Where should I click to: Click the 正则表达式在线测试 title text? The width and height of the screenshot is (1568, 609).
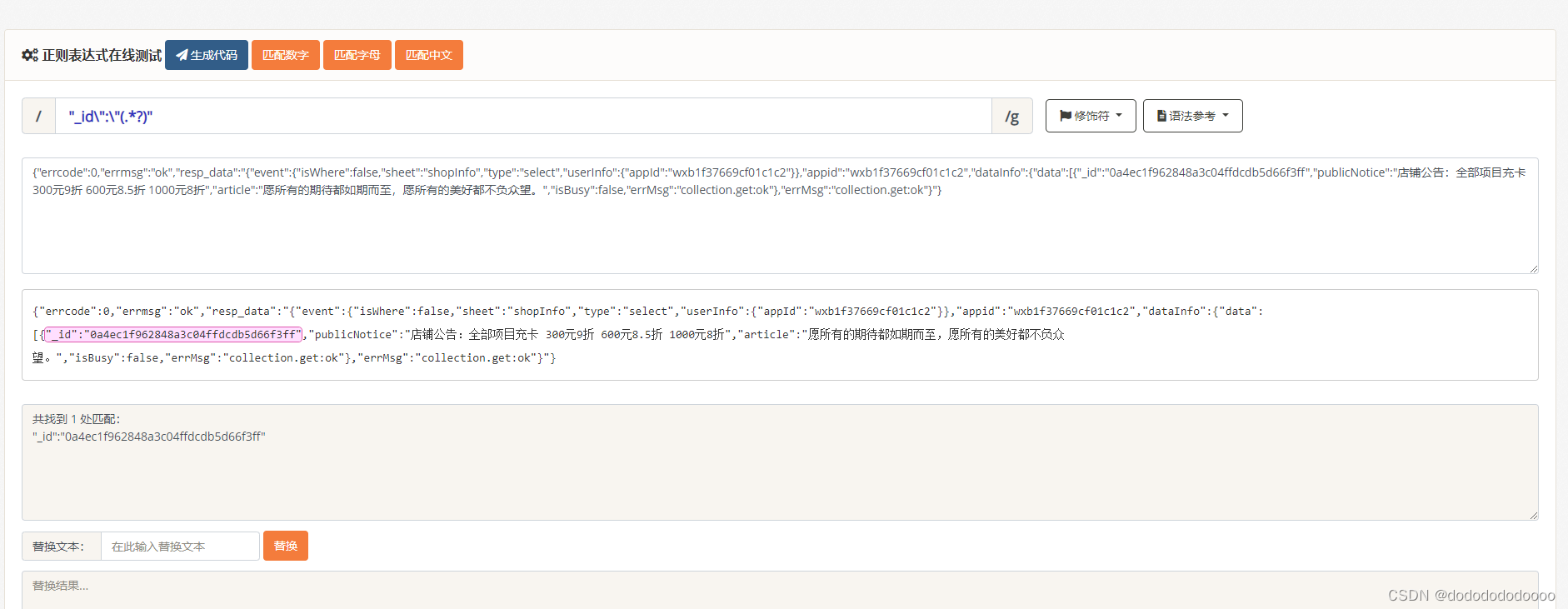coord(102,55)
